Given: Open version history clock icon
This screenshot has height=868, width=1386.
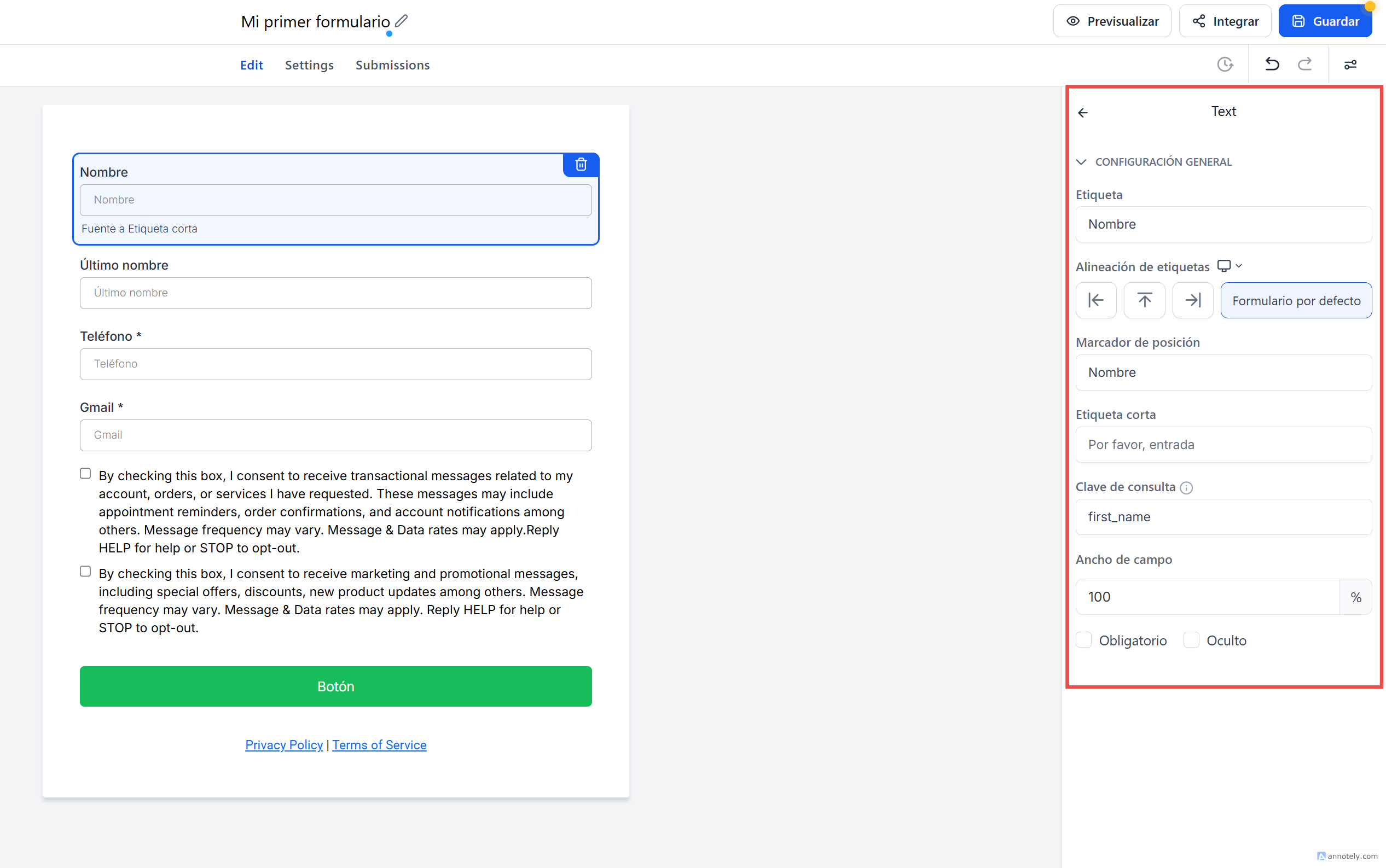Looking at the screenshot, I should click(x=1225, y=65).
